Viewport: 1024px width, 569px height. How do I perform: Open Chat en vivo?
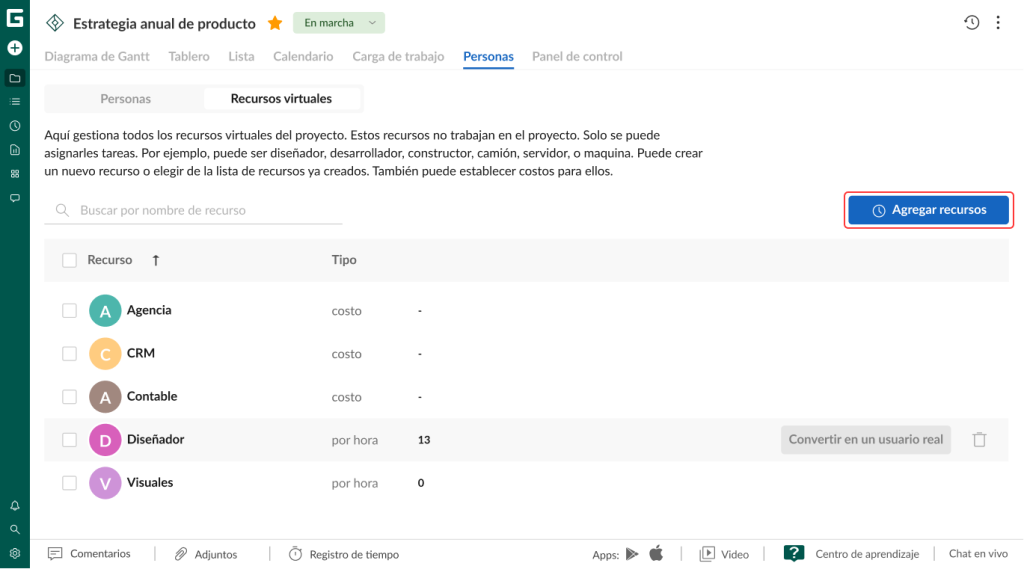pos(978,553)
